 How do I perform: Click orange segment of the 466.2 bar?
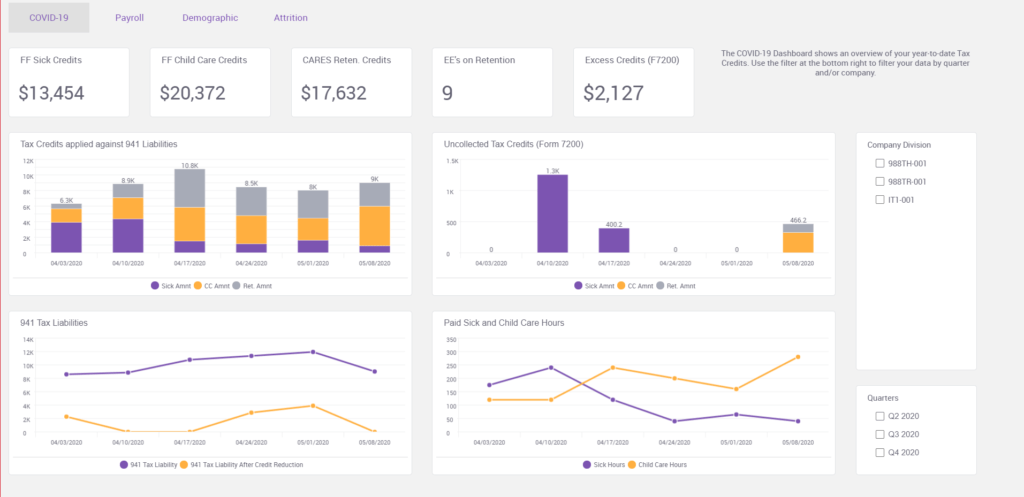[799, 242]
